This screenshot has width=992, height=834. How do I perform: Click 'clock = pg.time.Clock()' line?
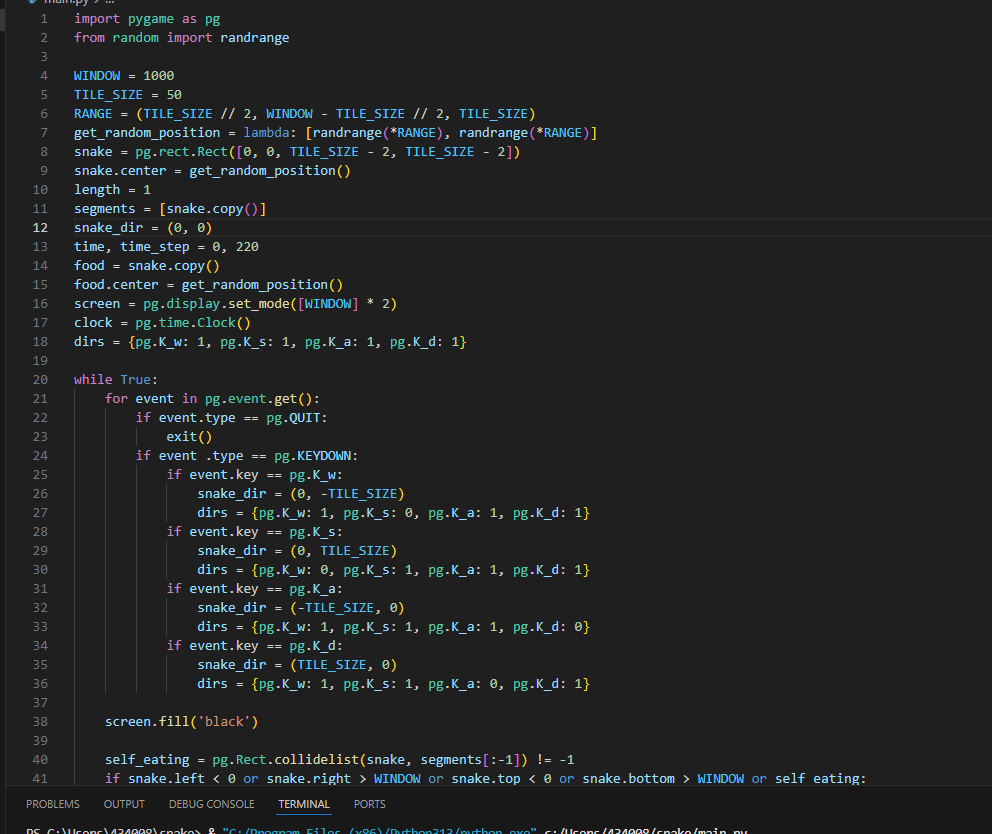pos(162,322)
